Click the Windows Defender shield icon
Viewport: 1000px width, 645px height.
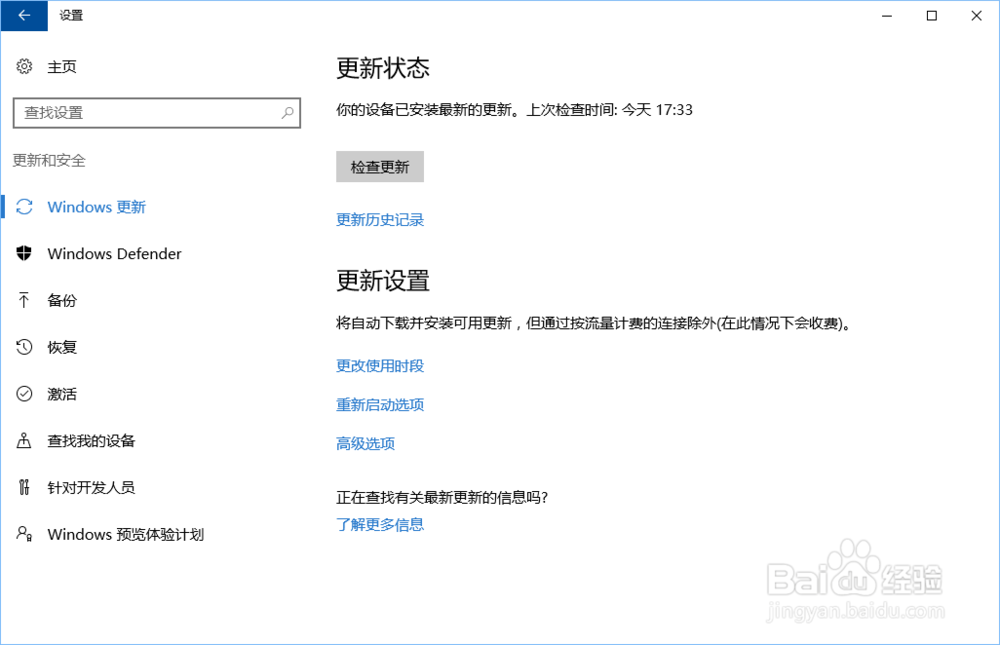coord(24,253)
